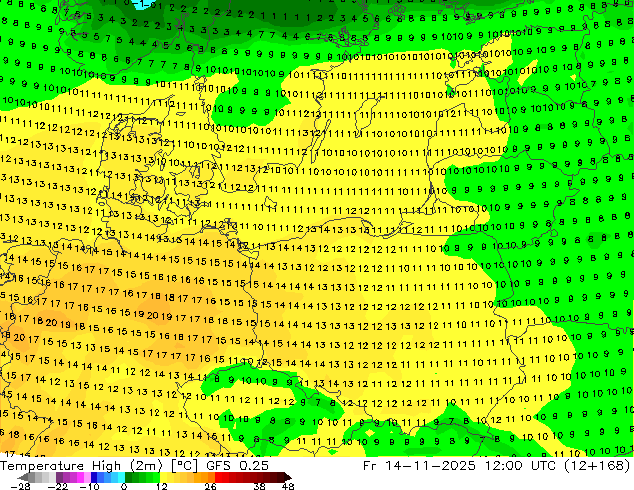
Task: Click the "38" legend label
Action: tap(259, 486)
